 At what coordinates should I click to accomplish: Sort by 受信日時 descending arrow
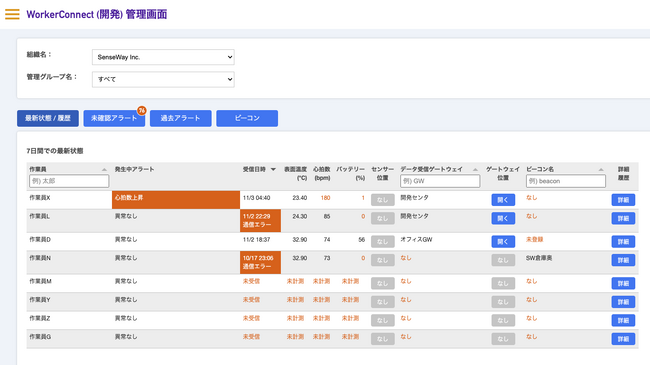tap(273, 169)
